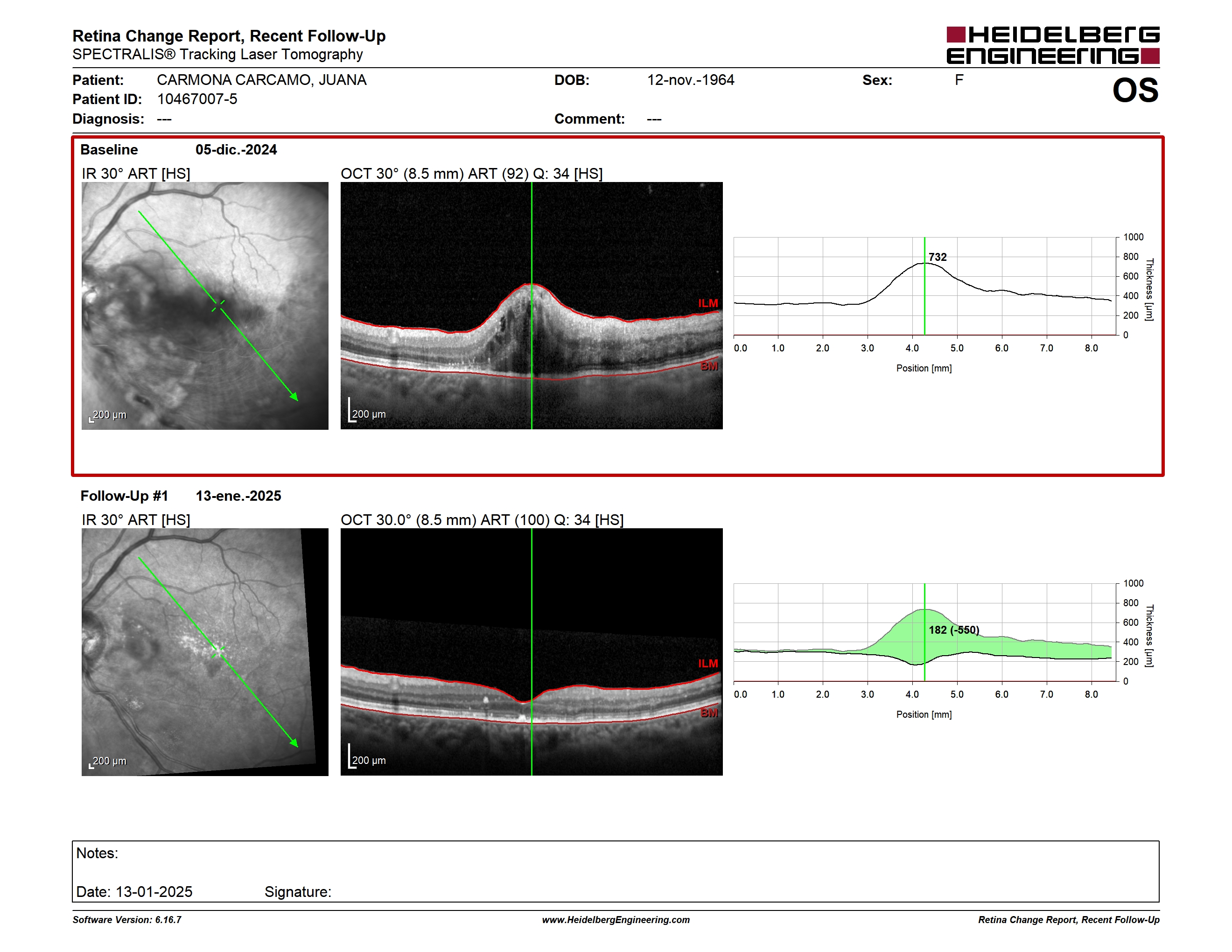The width and height of the screenshot is (1232, 952).
Task: Click the Baseline heading
Action: tap(109, 150)
